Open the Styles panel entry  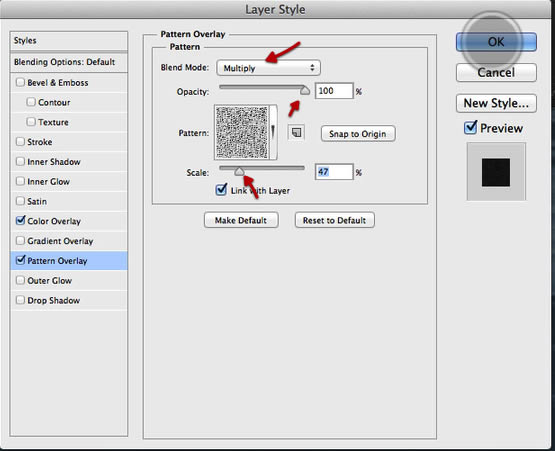coord(69,41)
